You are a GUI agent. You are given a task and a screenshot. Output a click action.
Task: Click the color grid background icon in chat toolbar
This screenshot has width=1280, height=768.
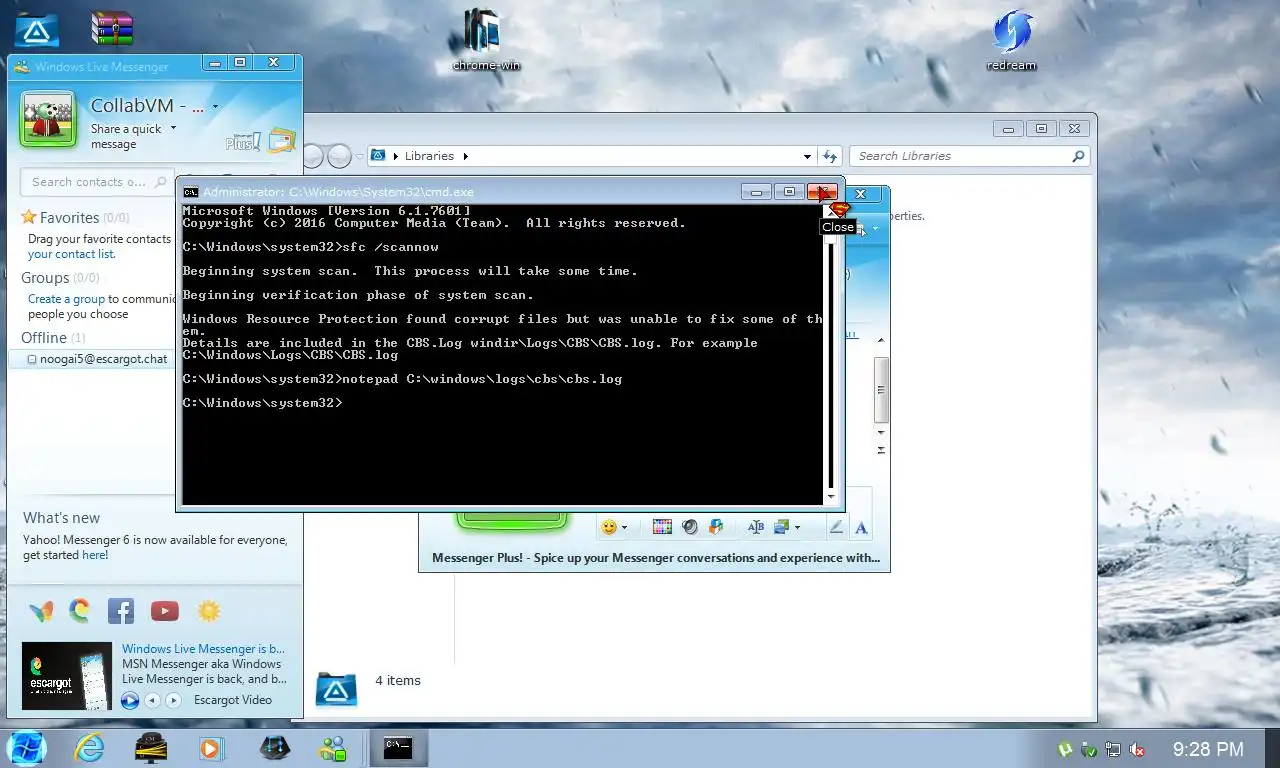[x=662, y=527]
